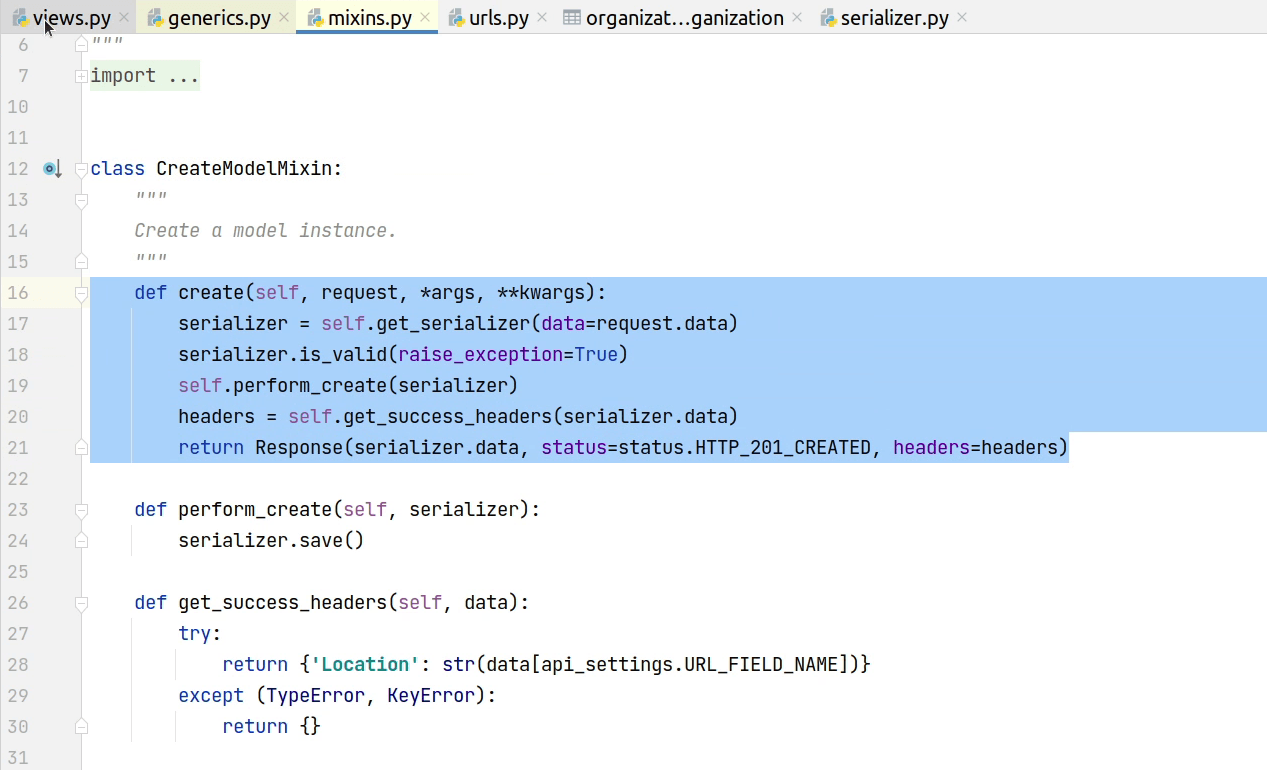
Task: Fold the perform_create method on line 23
Action: [x=81, y=510]
